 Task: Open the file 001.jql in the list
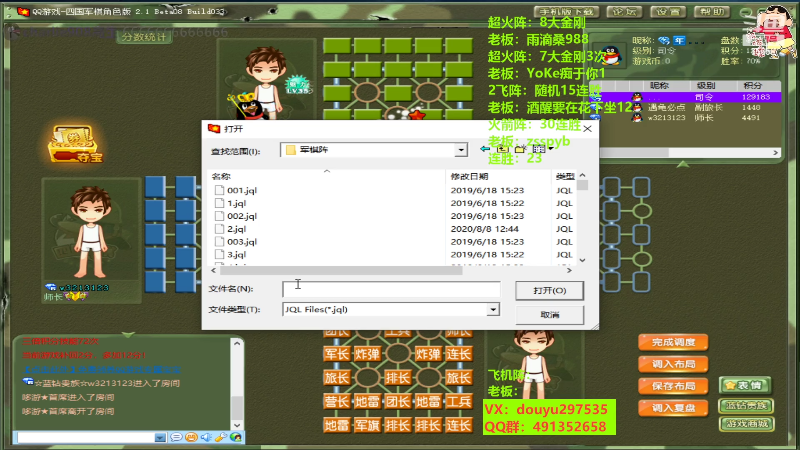(242, 190)
